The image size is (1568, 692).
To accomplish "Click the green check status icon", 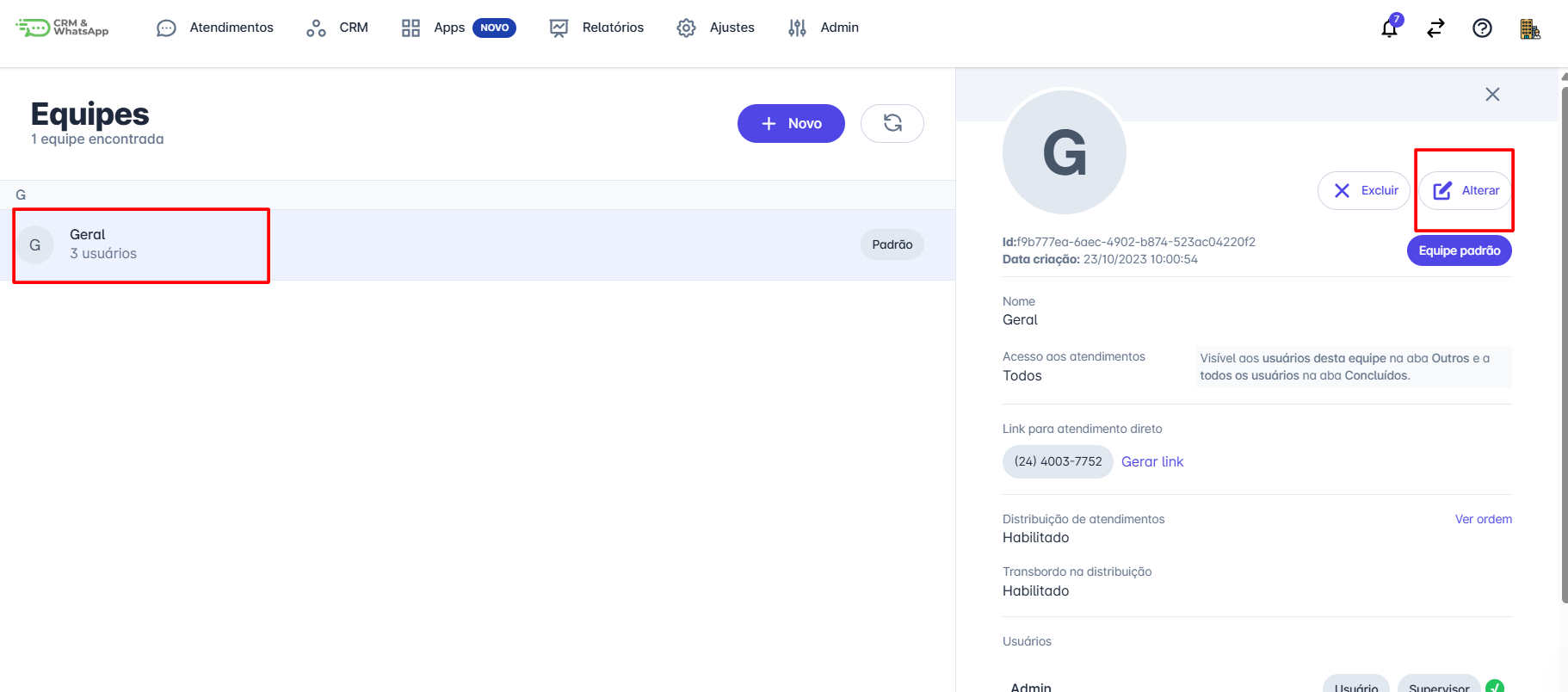I will (x=1495, y=685).
